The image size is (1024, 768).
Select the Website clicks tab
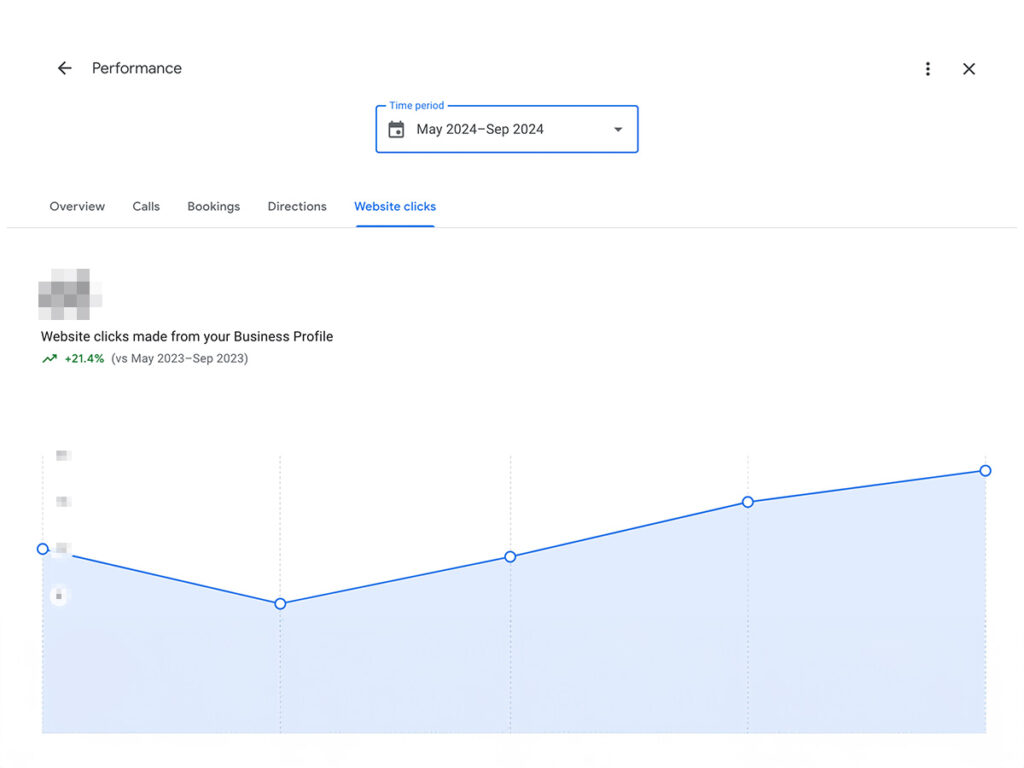[x=395, y=206]
